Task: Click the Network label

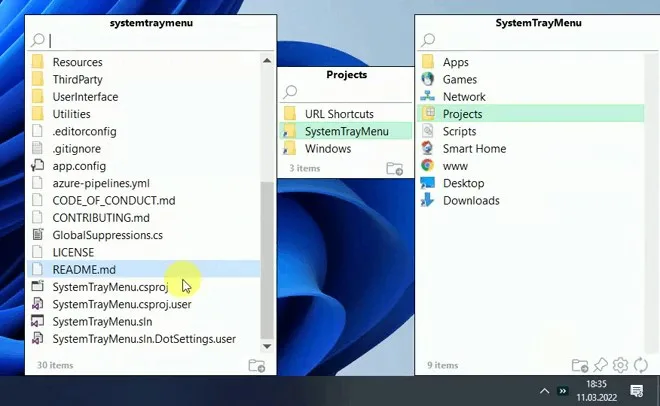Action: [464, 97]
